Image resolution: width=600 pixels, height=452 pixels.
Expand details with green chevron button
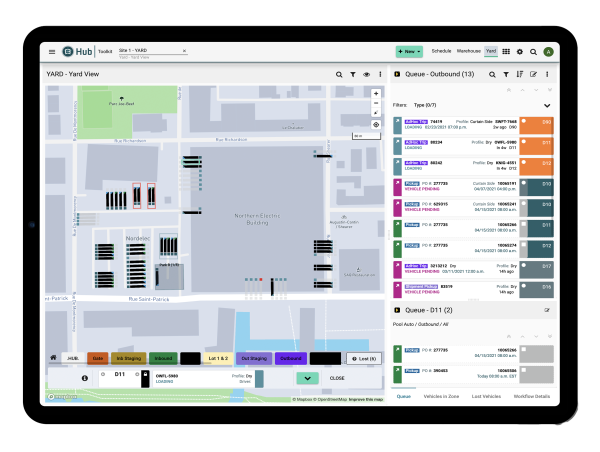click(307, 379)
